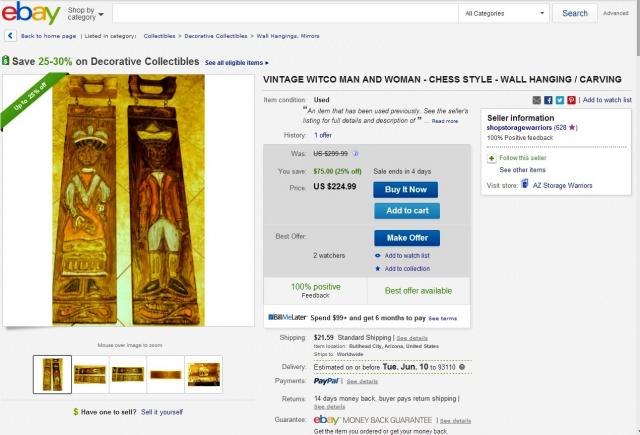Click the eBay logo
Image resolution: width=640 pixels, height=435 pixels.
pyautogui.click(x=31, y=13)
